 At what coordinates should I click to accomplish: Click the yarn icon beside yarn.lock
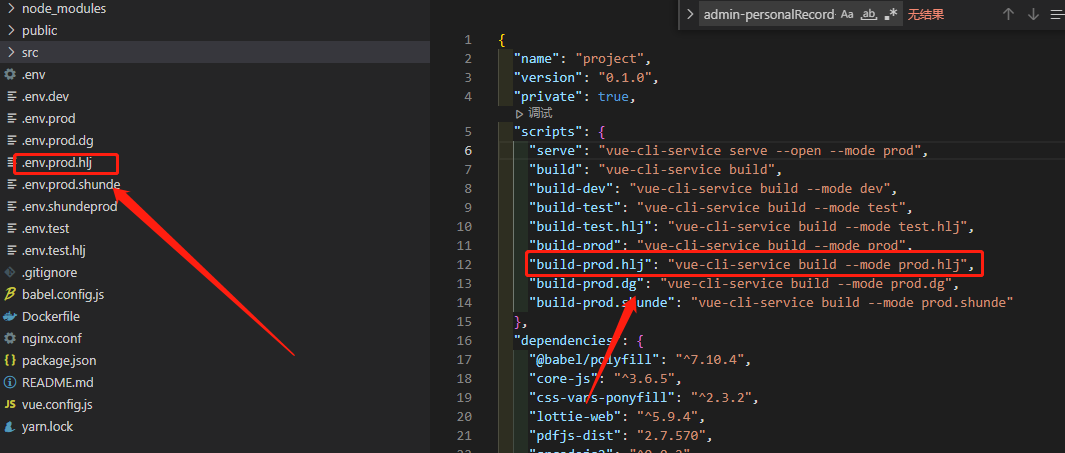(x=10, y=427)
